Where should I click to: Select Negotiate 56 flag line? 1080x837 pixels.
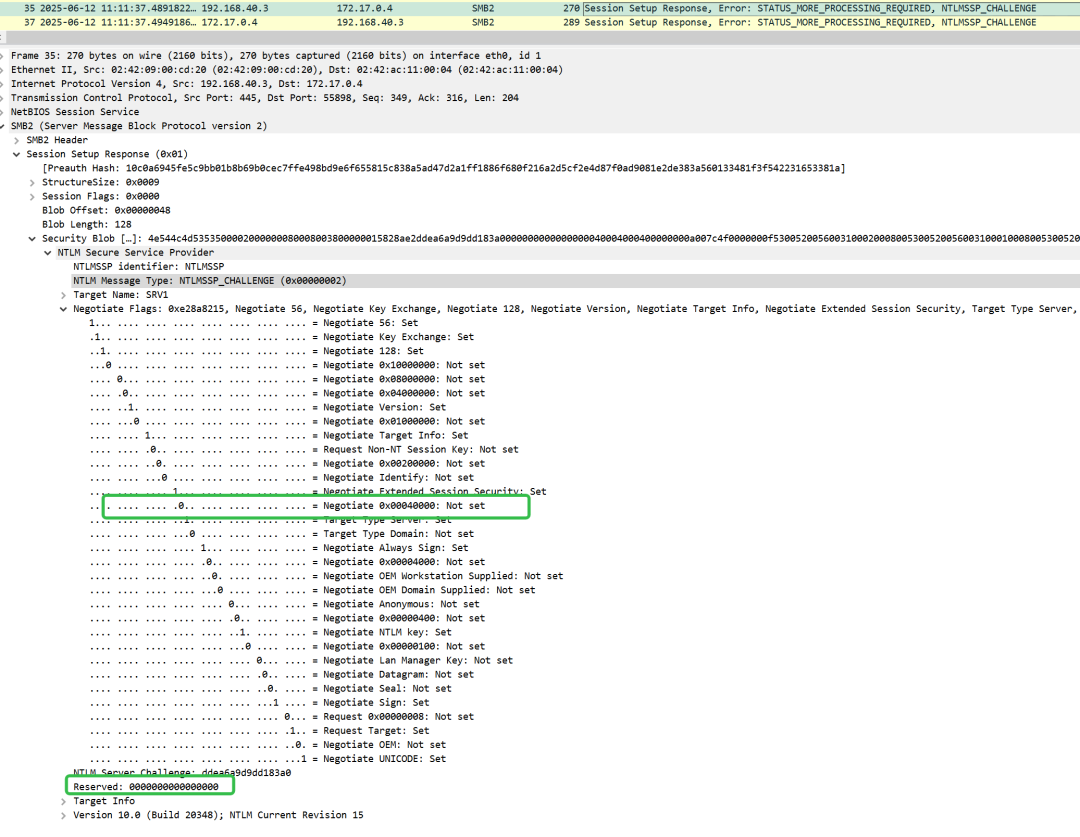[x=253, y=323]
